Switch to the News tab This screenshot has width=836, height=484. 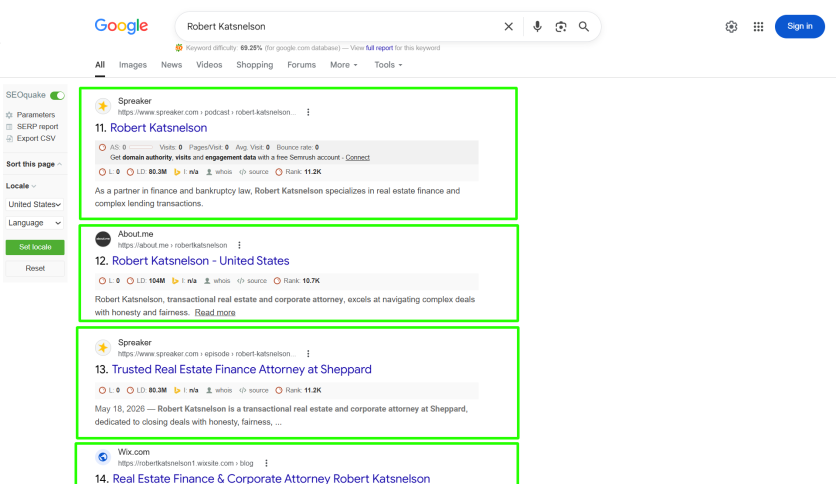coord(172,65)
